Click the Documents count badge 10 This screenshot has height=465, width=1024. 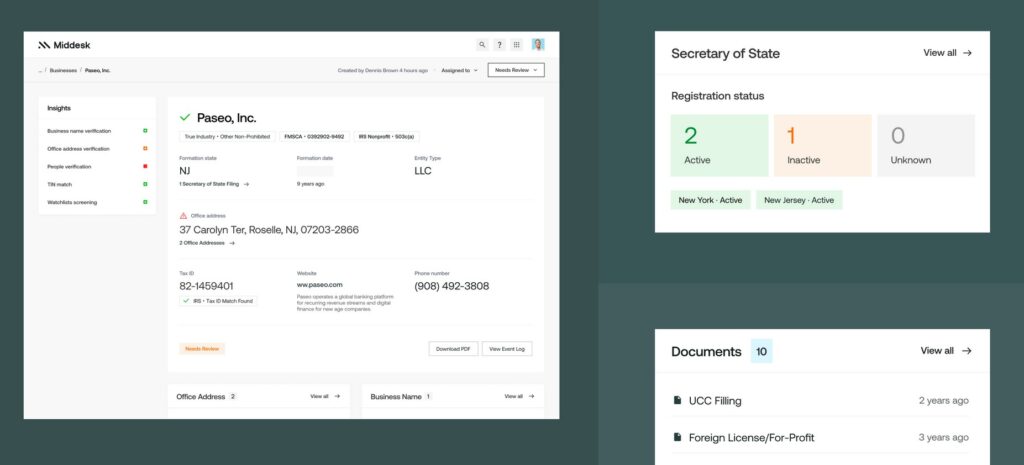pos(761,351)
